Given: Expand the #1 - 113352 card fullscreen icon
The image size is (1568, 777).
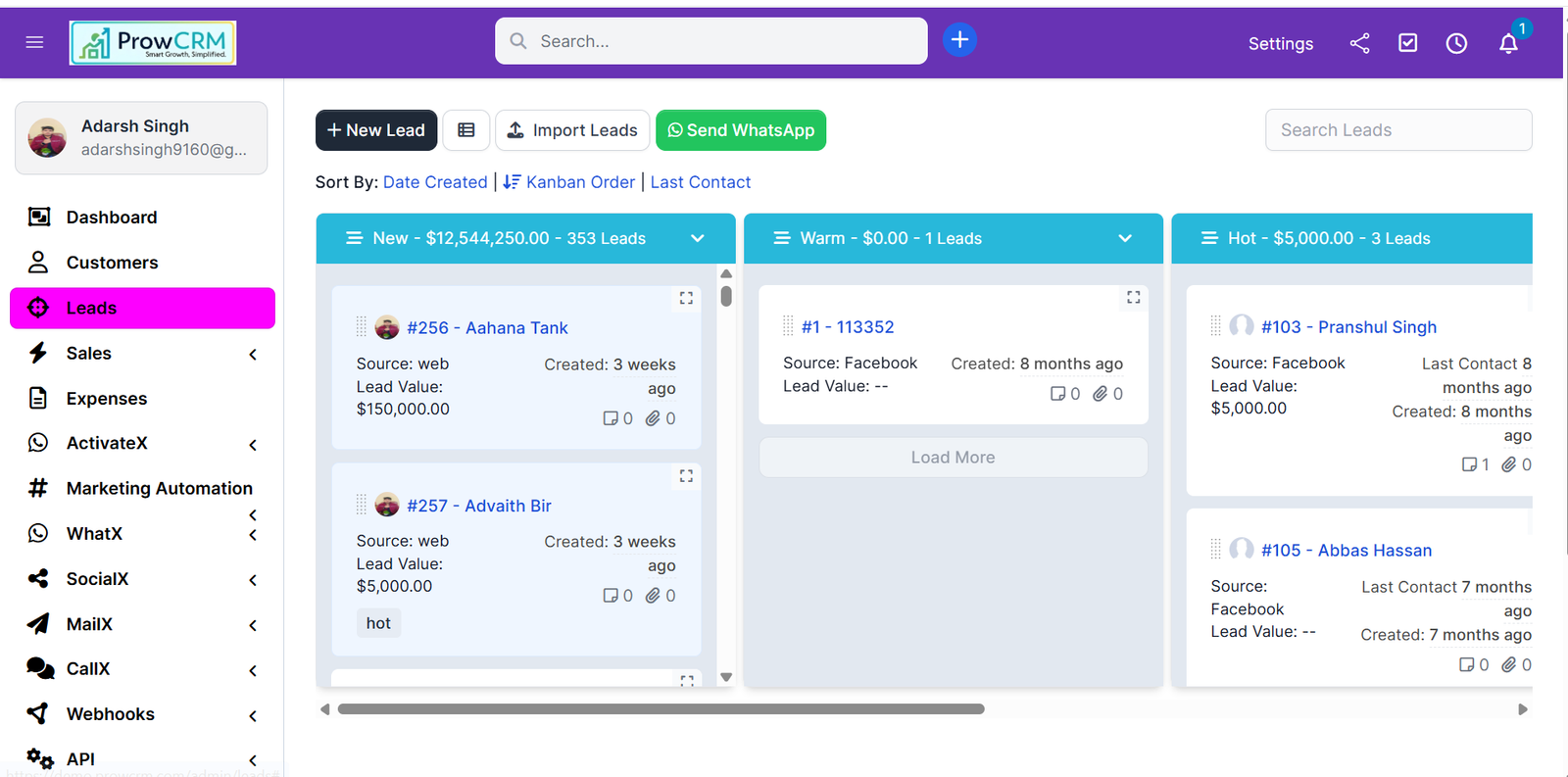Looking at the screenshot, I should click(x=1134, y=298).
